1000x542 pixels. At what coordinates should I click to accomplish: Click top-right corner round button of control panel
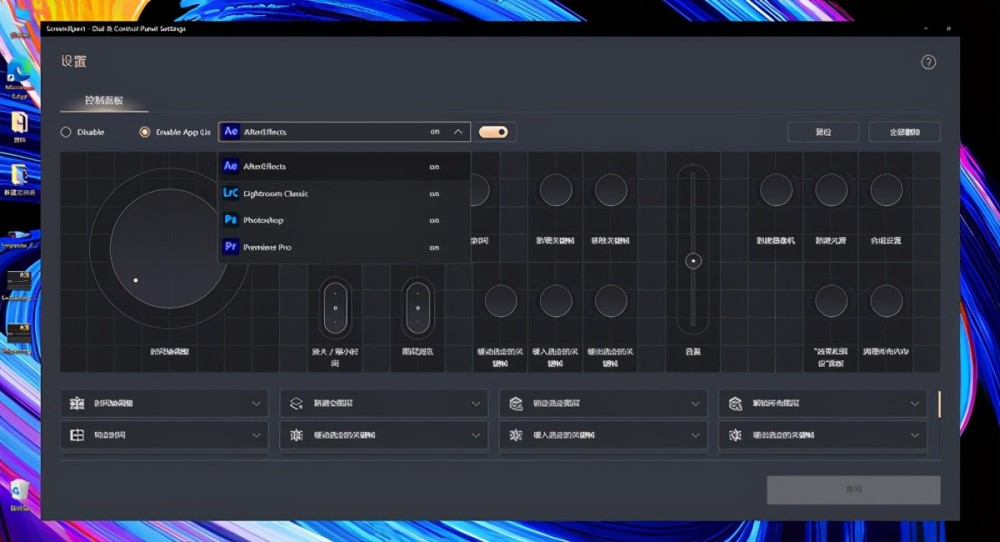point(886,190)
